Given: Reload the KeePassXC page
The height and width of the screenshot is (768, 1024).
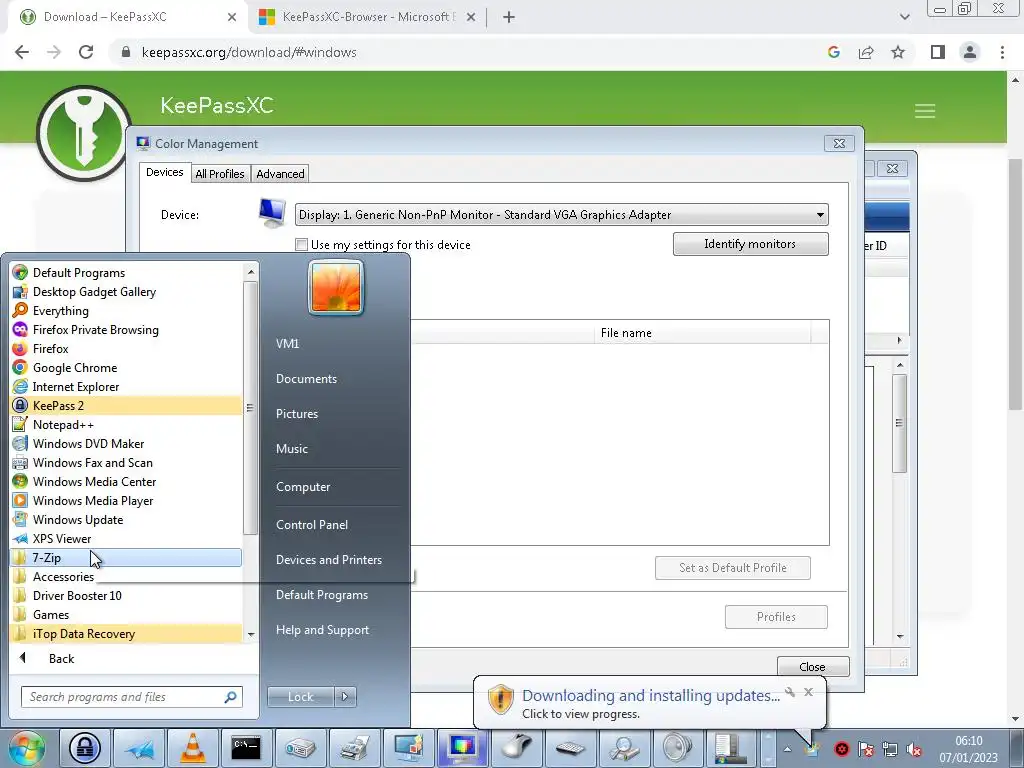Looking at the screenshot, I should [x=86, y=52].
